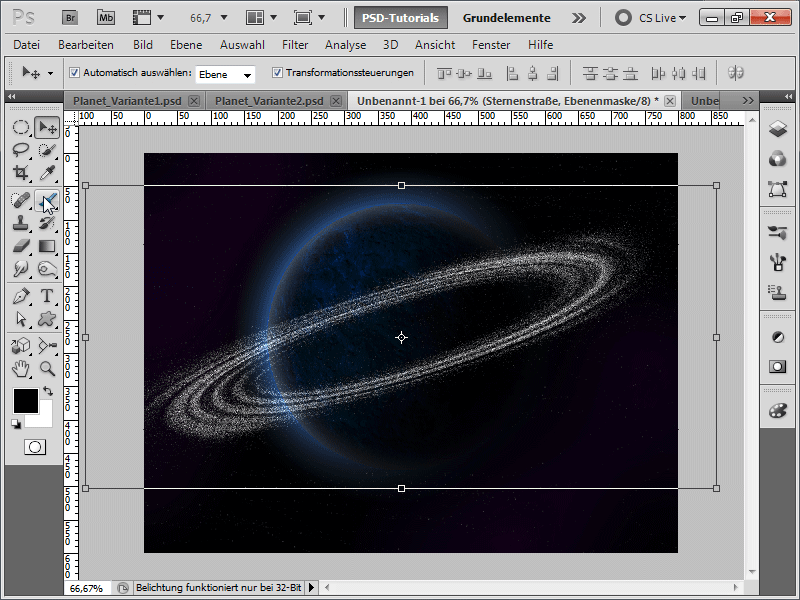The height and width of the screenshot is (600, 800).
Task: Open the Color palette panel icon
Action: click(778, 411)
